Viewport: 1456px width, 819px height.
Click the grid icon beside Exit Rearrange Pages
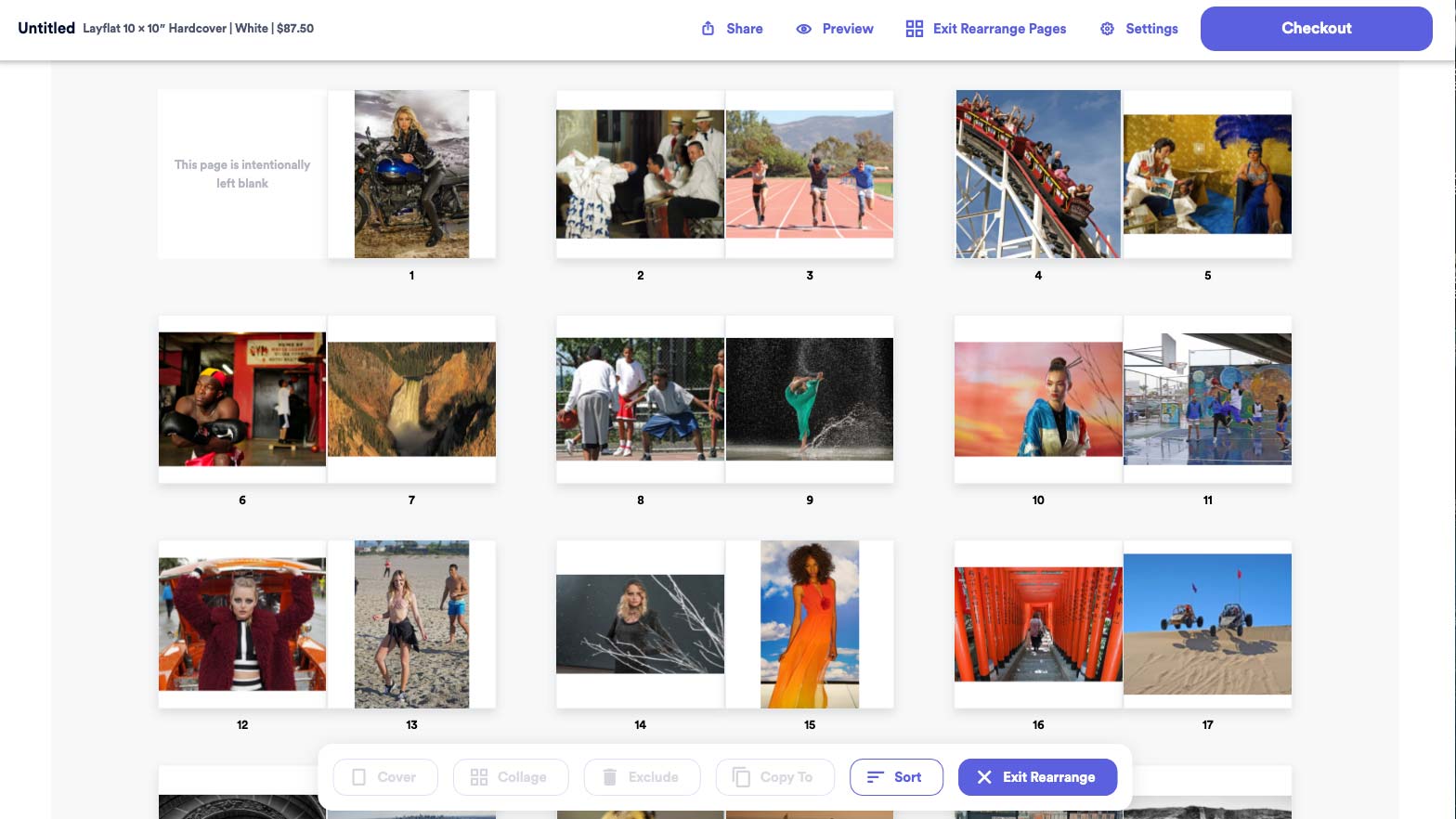[915, 29]
